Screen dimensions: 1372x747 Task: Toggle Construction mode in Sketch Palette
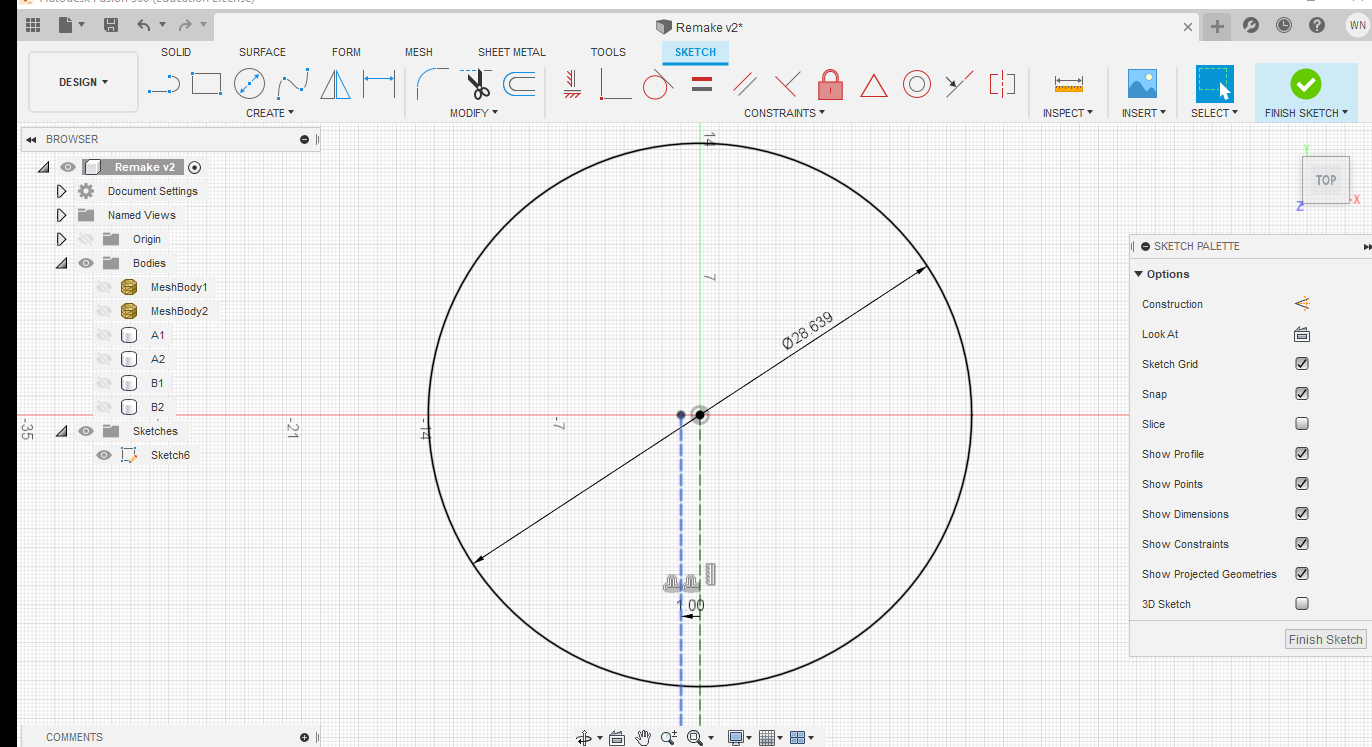(x=1302, y=304)
